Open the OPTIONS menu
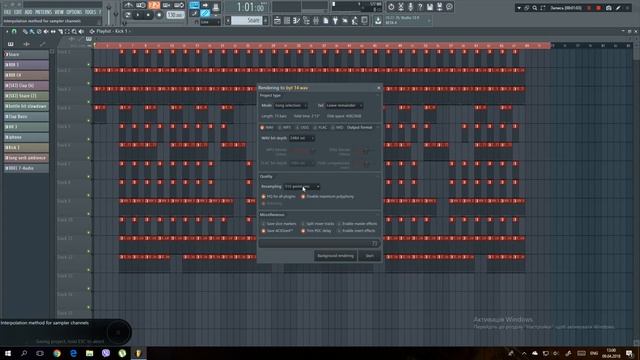This screenshot has height=360, width=640. [x=74, y=12]
